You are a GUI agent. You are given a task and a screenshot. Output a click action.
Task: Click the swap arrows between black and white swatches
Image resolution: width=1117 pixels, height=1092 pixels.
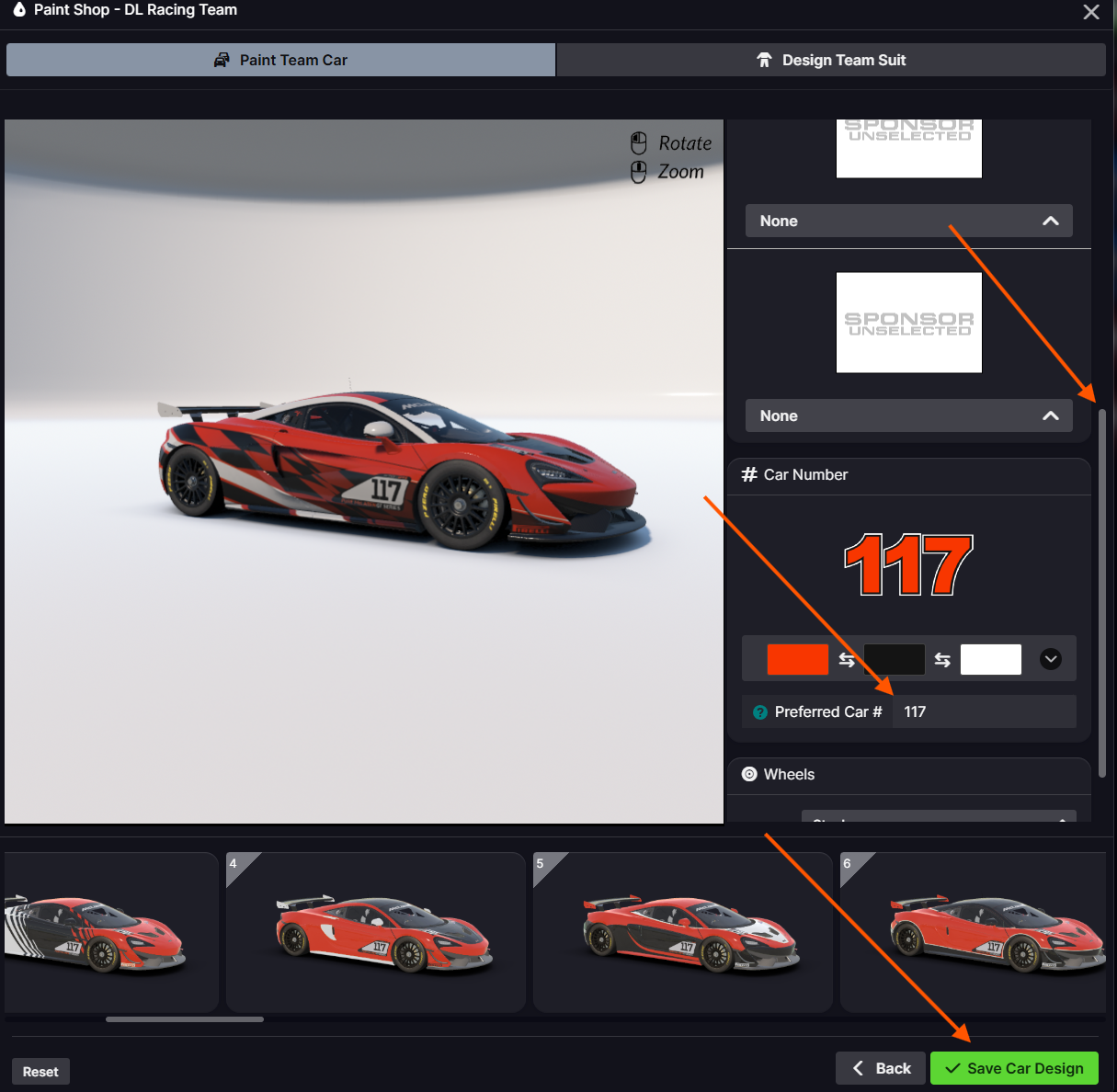[x=942, y=660]
